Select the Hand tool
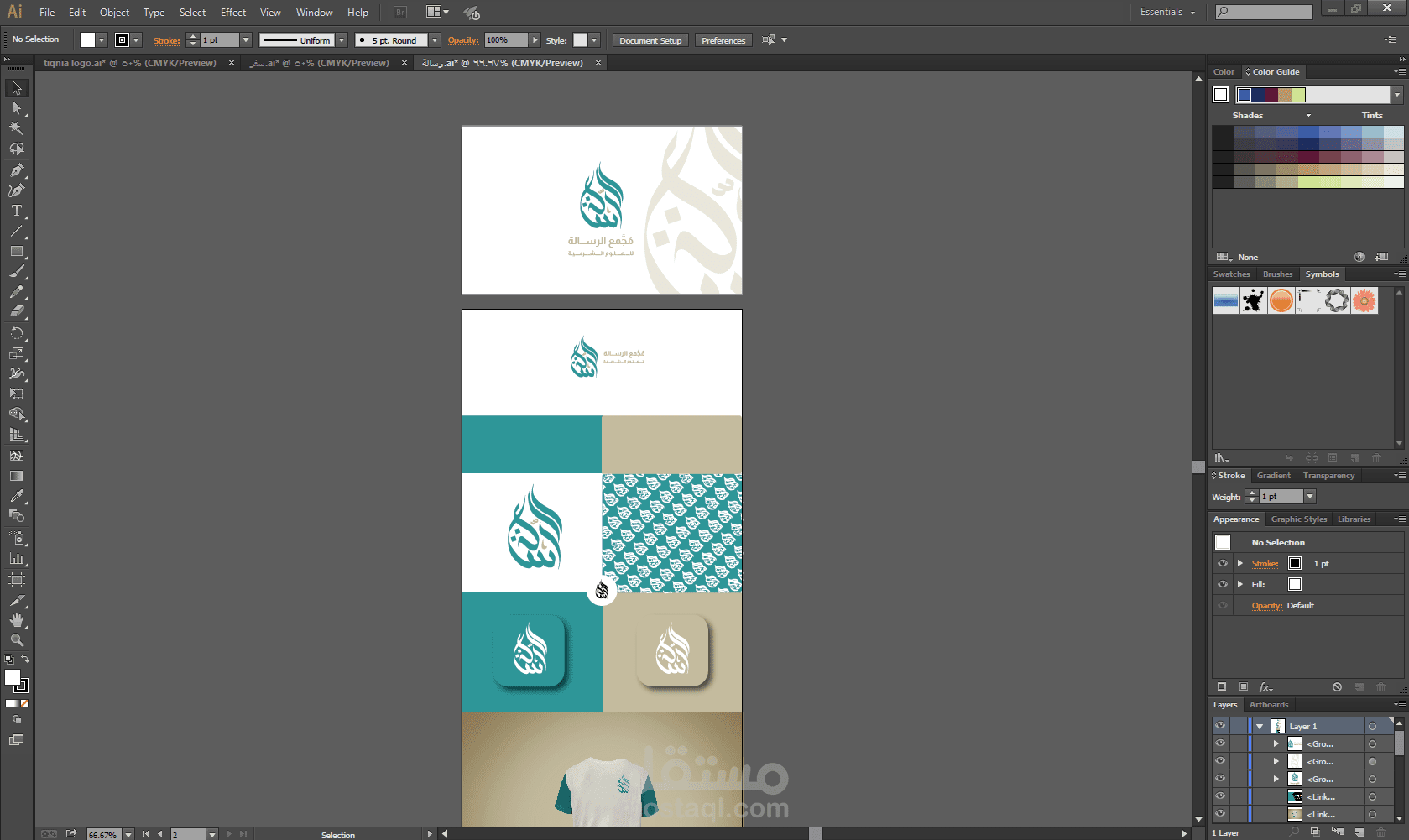Viewport: 1409px width, 840px height. tap(17, 620)
